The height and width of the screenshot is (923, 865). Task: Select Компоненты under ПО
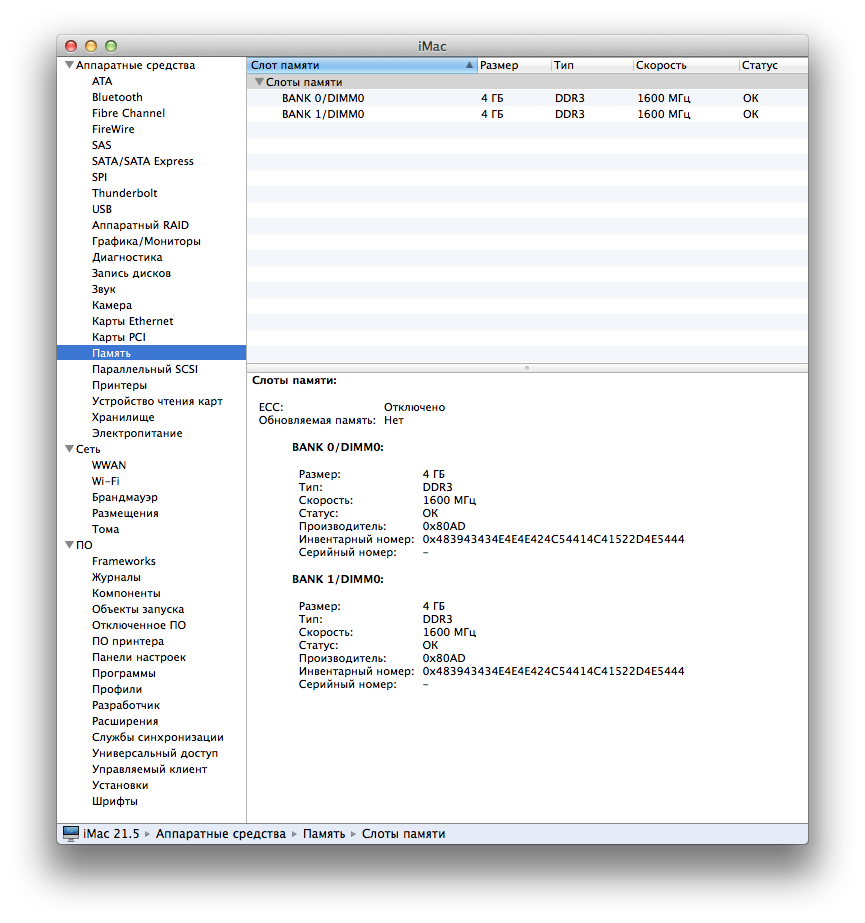126,593
